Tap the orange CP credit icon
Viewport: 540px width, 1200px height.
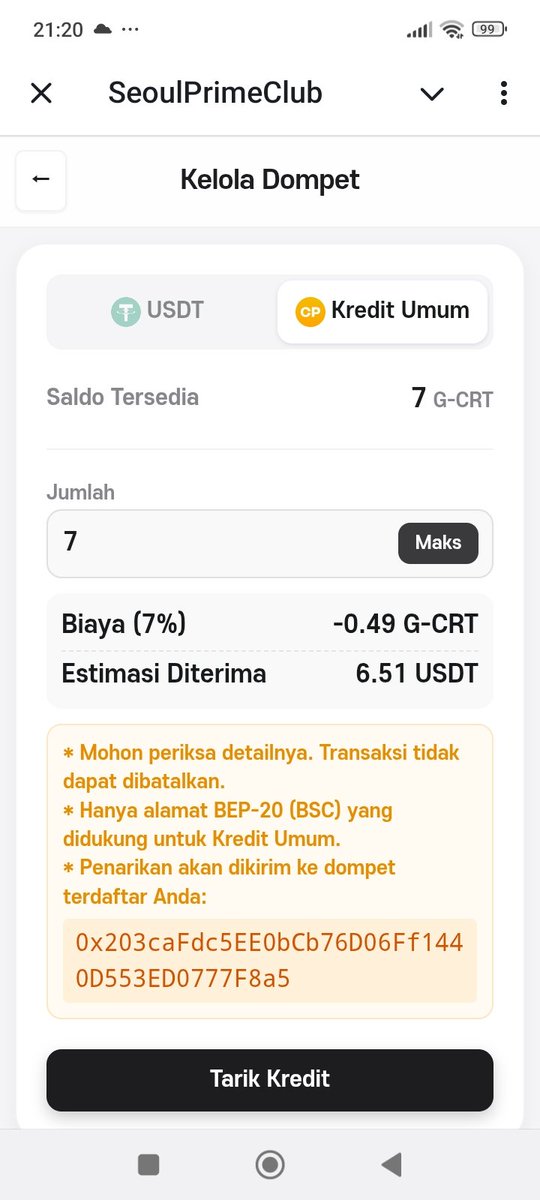310,311
